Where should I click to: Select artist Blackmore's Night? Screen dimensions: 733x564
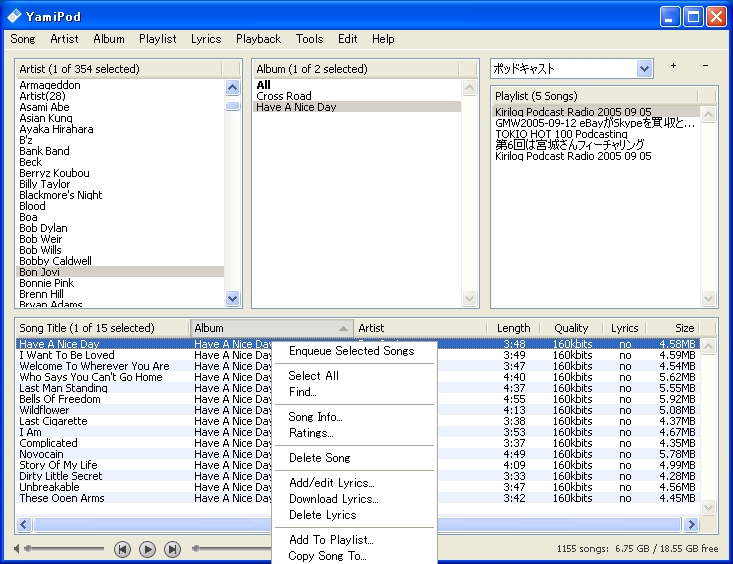point(120,195)
